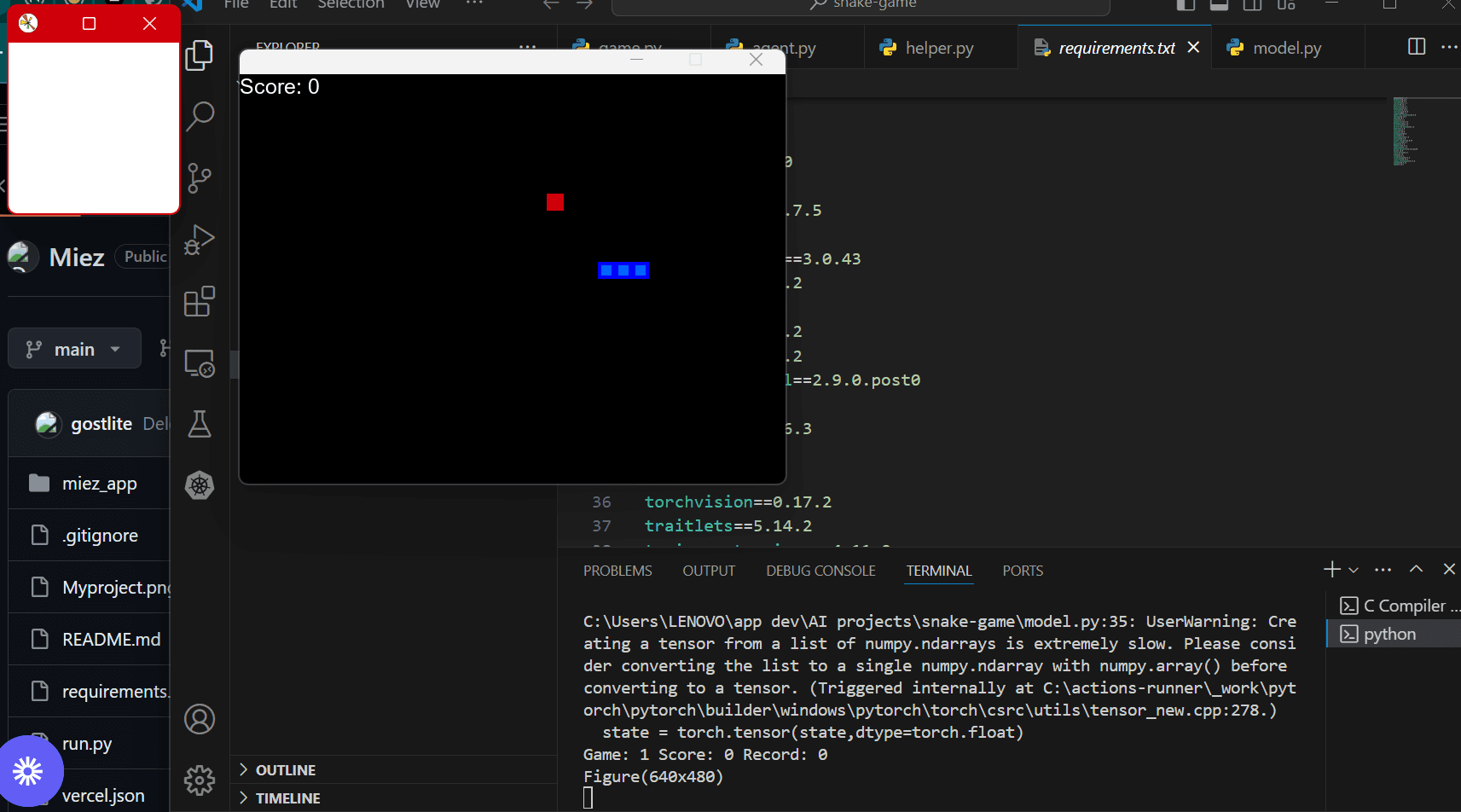
Task: Expand the TIMELINE section
Action: (287, 798)
